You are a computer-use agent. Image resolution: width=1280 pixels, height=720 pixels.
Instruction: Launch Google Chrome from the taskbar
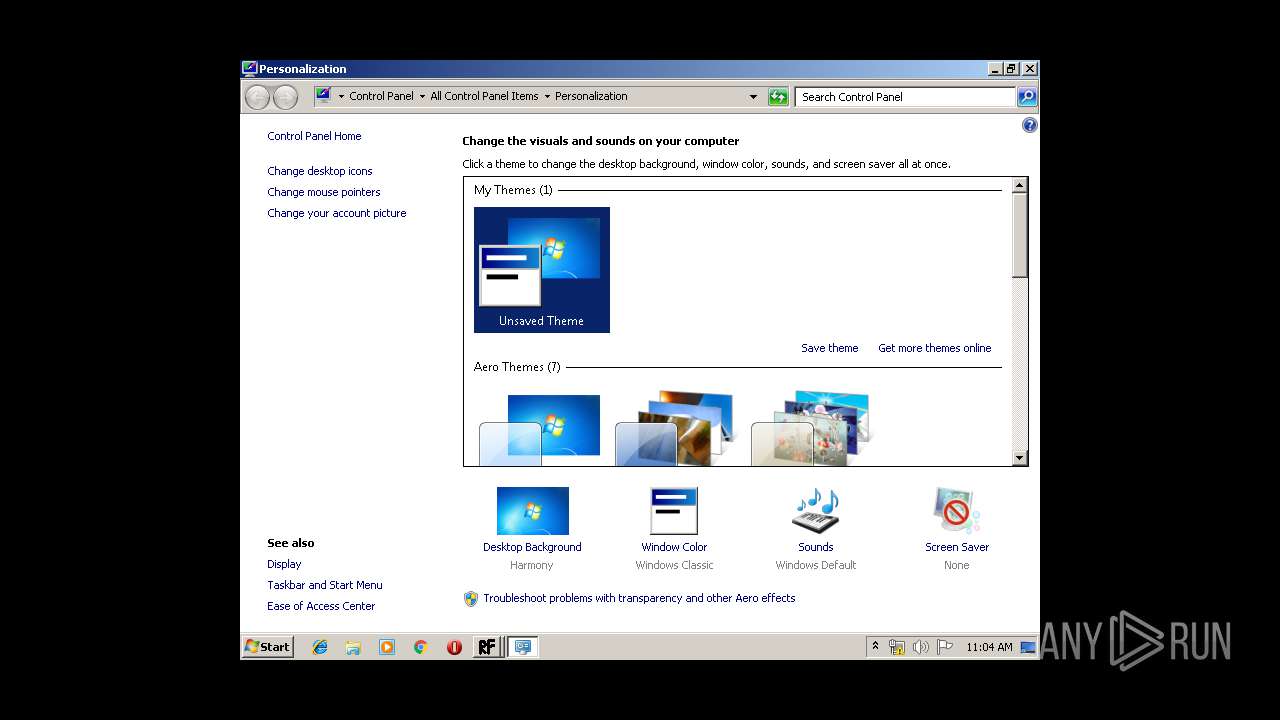(420, 647)
